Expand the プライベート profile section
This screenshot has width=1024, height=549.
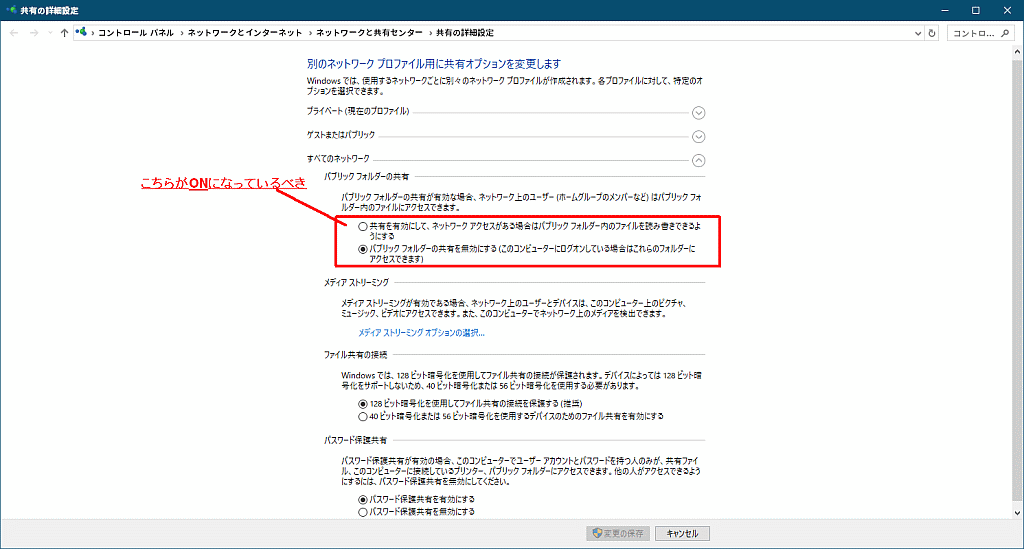tap(698, 113)
